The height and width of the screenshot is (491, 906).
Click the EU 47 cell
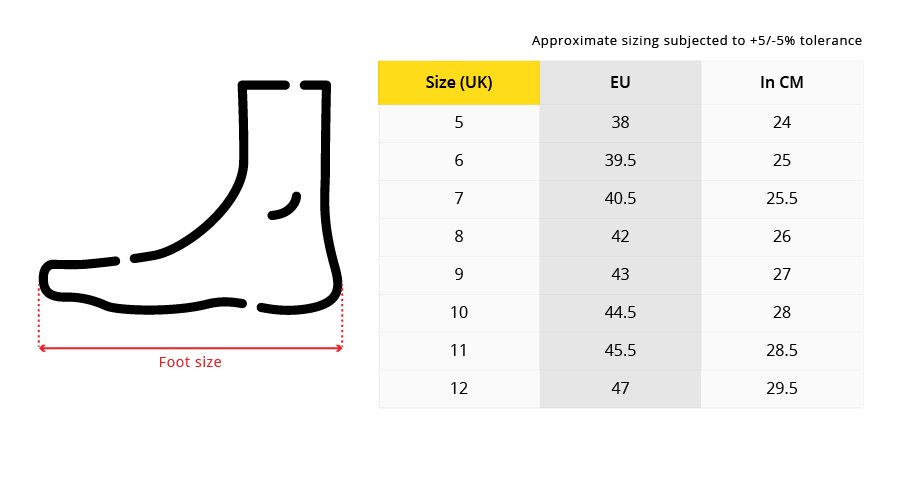[x=620, y=389]
